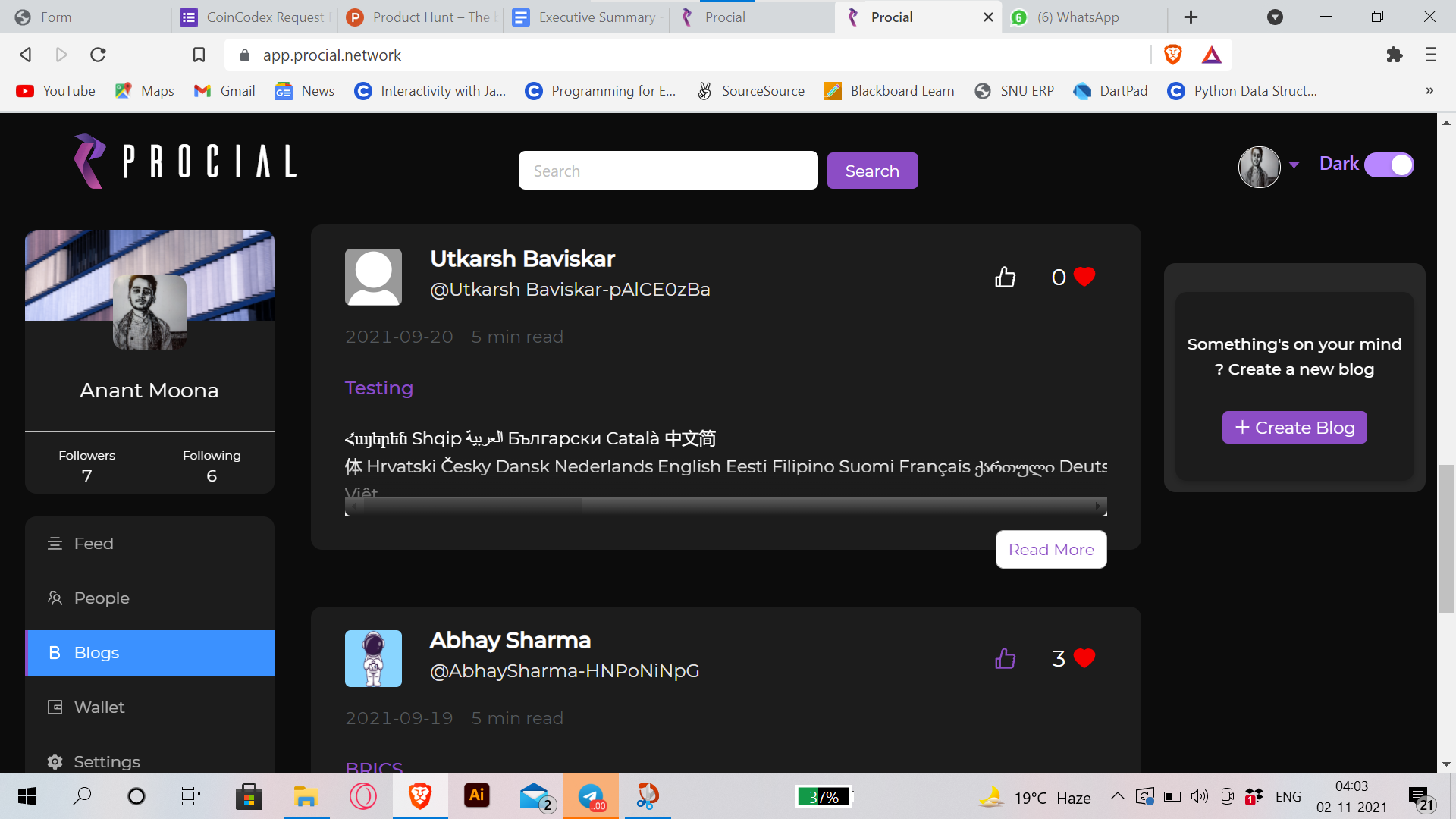This screenshot has width=1456, height=819.
Task: Open Brave Shields lion icon in address bar
Action: point(1172,55)
